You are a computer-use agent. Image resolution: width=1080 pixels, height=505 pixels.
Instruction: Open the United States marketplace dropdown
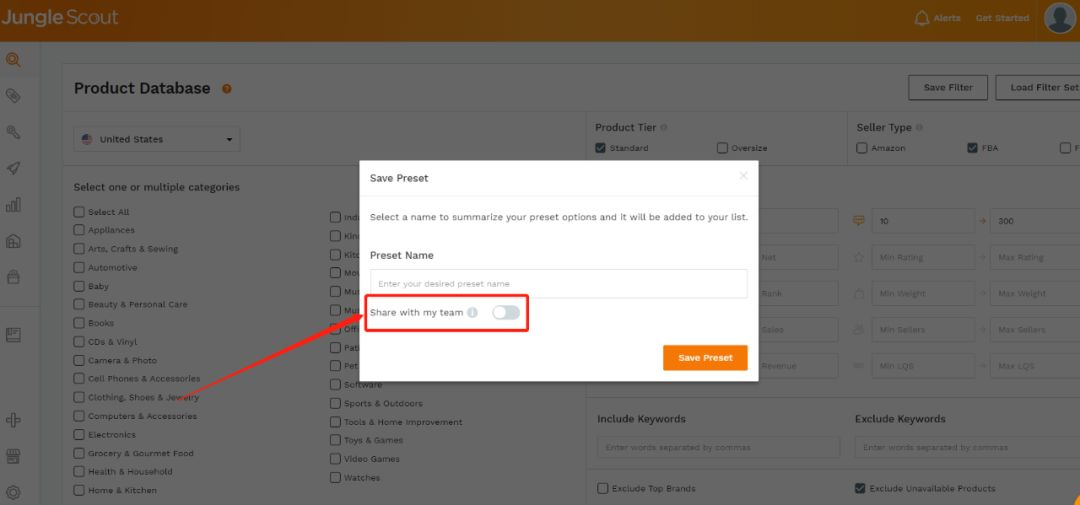pyautogui.click(x=157, y=139)
